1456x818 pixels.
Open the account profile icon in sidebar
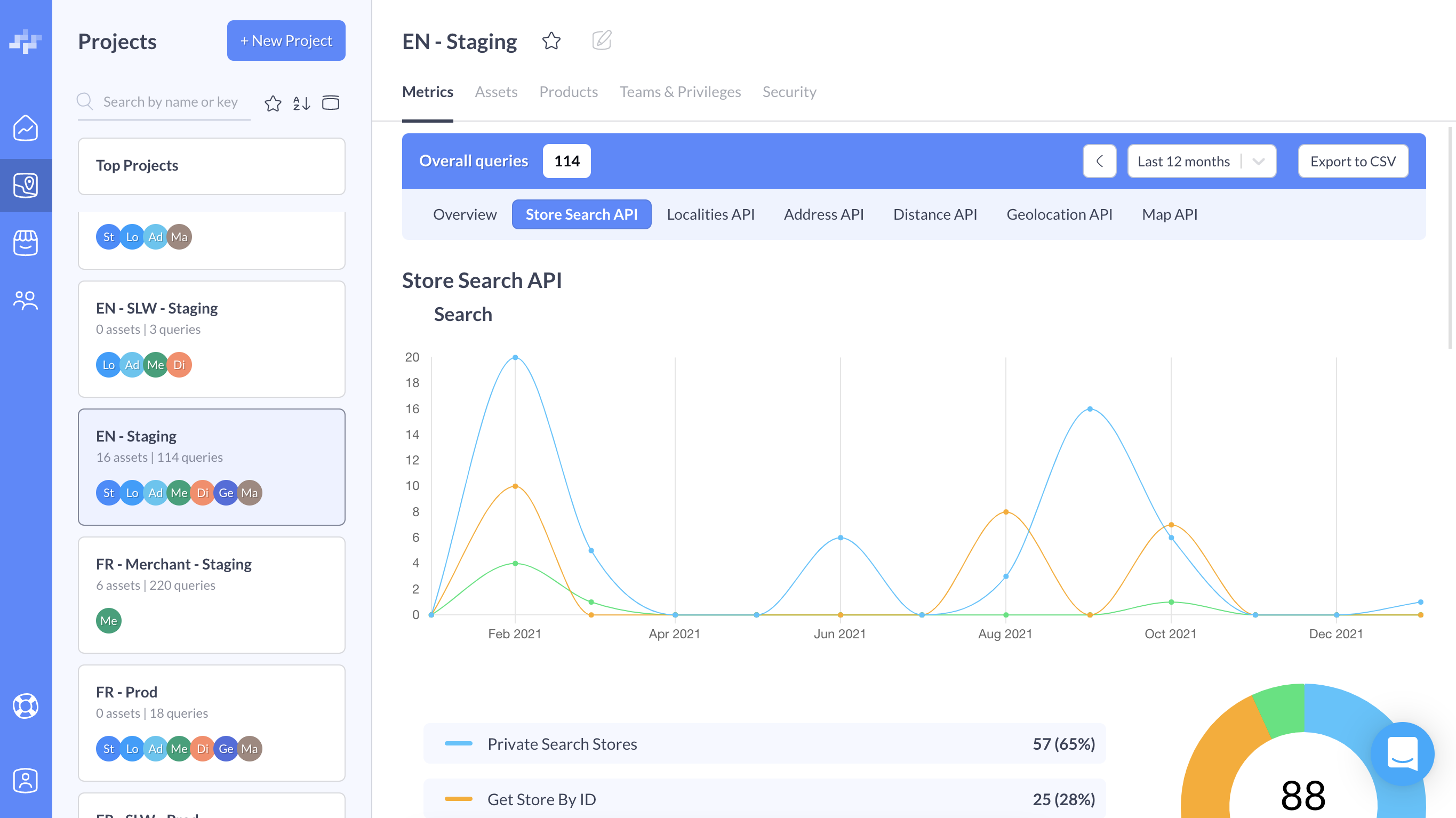pos(26,781)
